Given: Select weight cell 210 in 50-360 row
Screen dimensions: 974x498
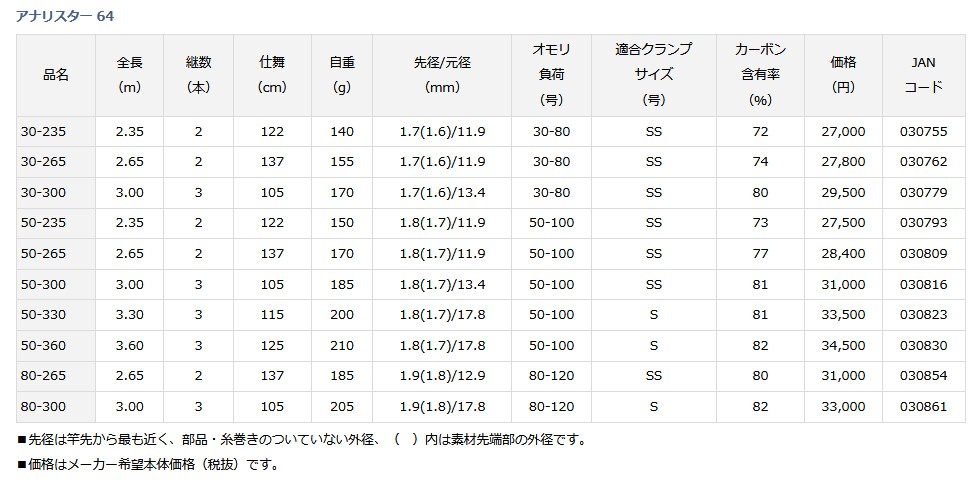Looking at the screenshot, I should click(342, 346).
